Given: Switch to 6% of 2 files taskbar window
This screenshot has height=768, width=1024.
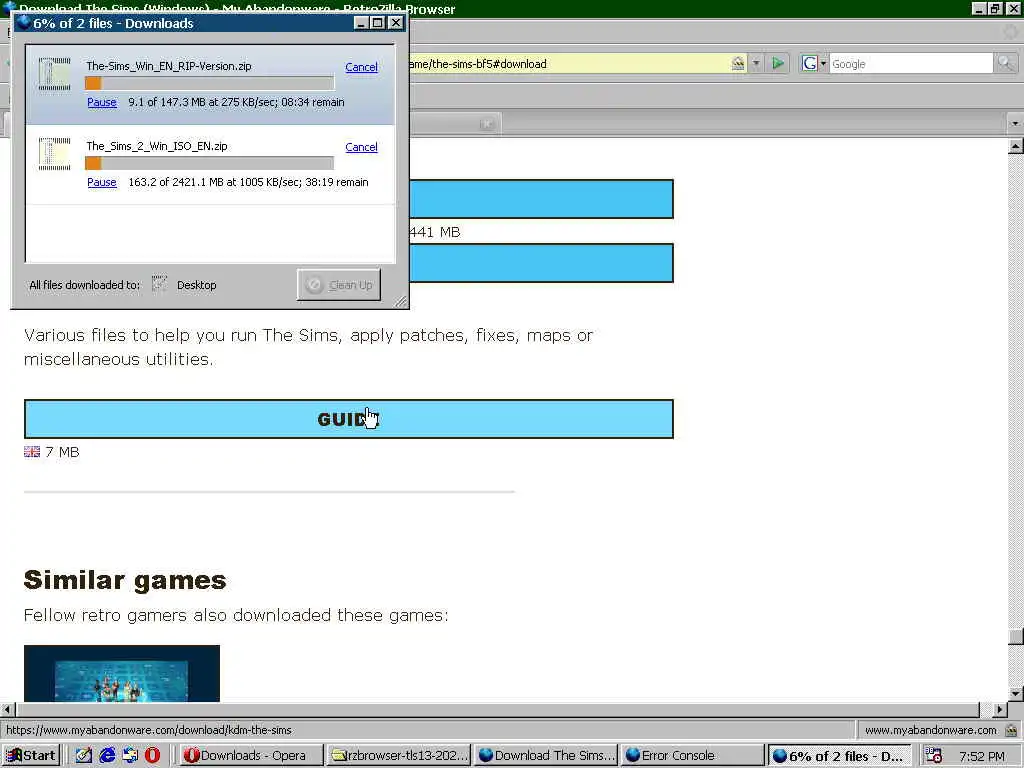Looking at the screenshot, I should 840,756.
